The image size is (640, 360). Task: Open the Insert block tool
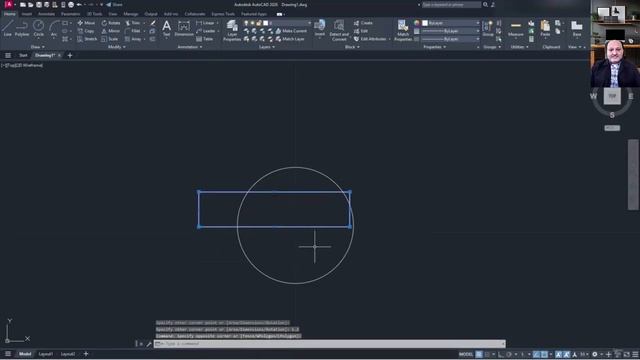[320, 29]
